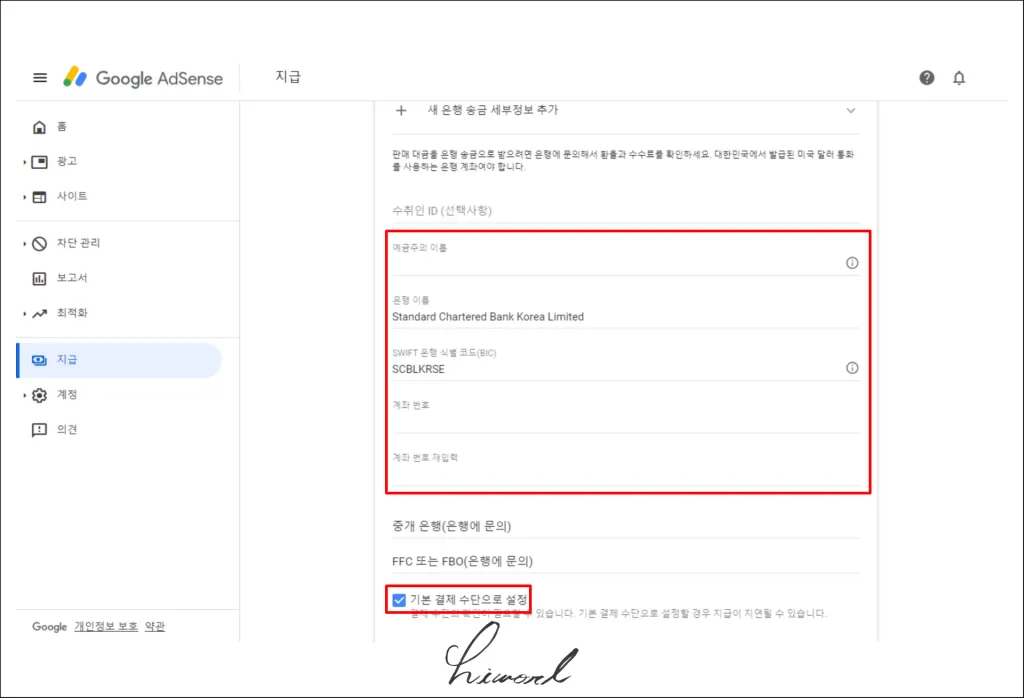This screenshot has width=1024, height=698.
Task: Click the 보고서 reports chart icon
Action: click(x=39, y=278)
